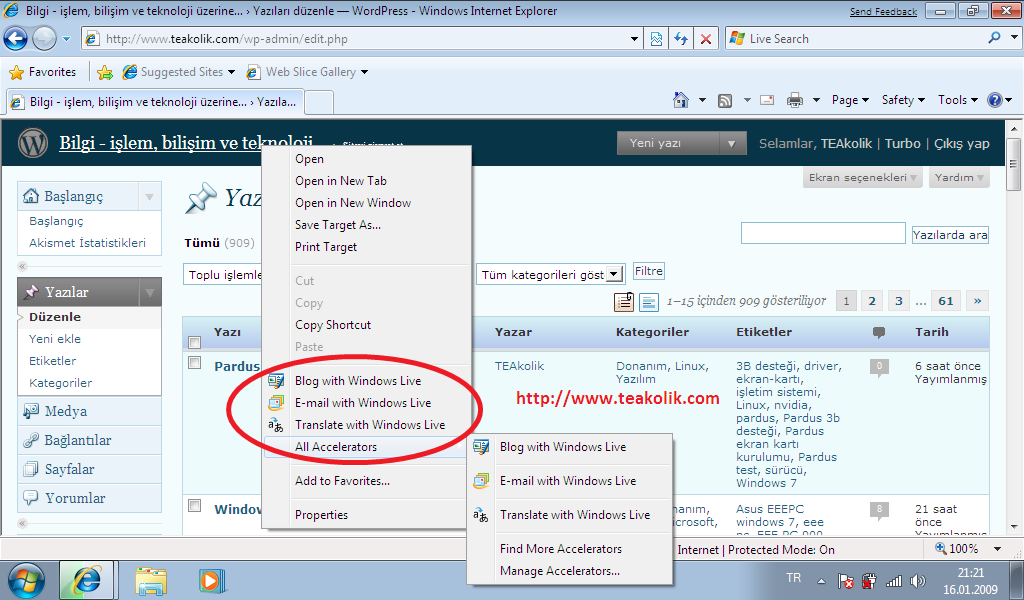1024x600 pixels.
Task: Click the comment count bubble showing 8
Action: pos(879,509)
